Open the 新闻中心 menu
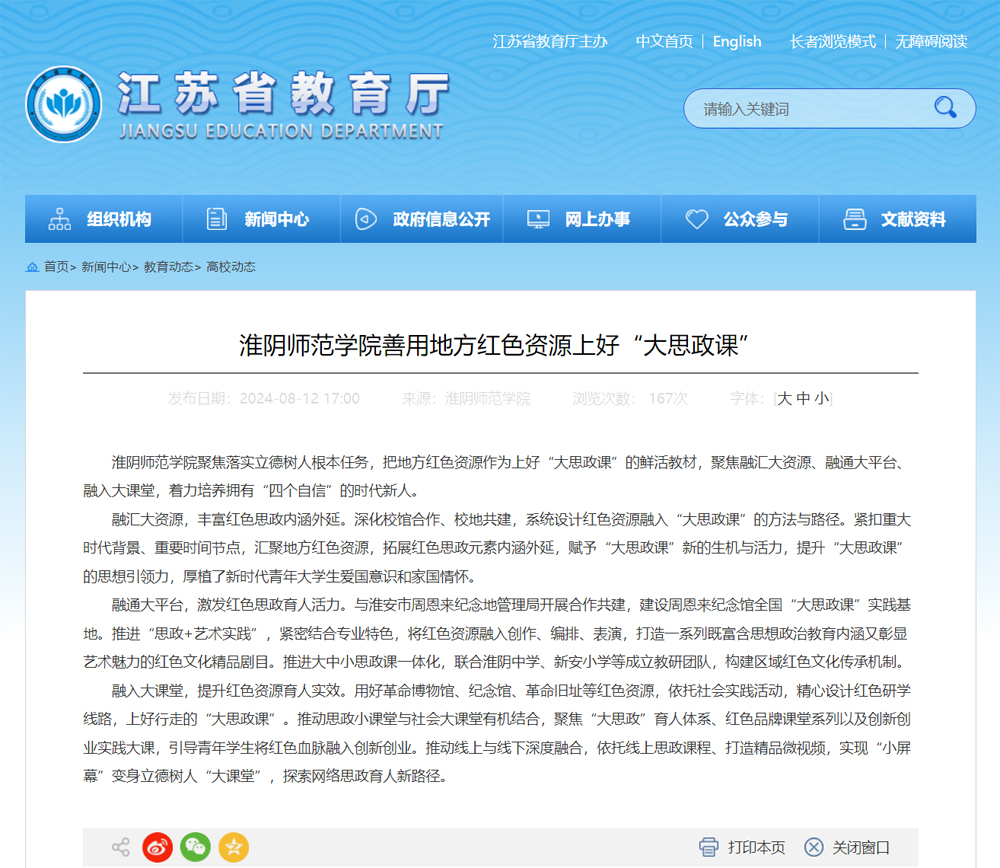 261,219
